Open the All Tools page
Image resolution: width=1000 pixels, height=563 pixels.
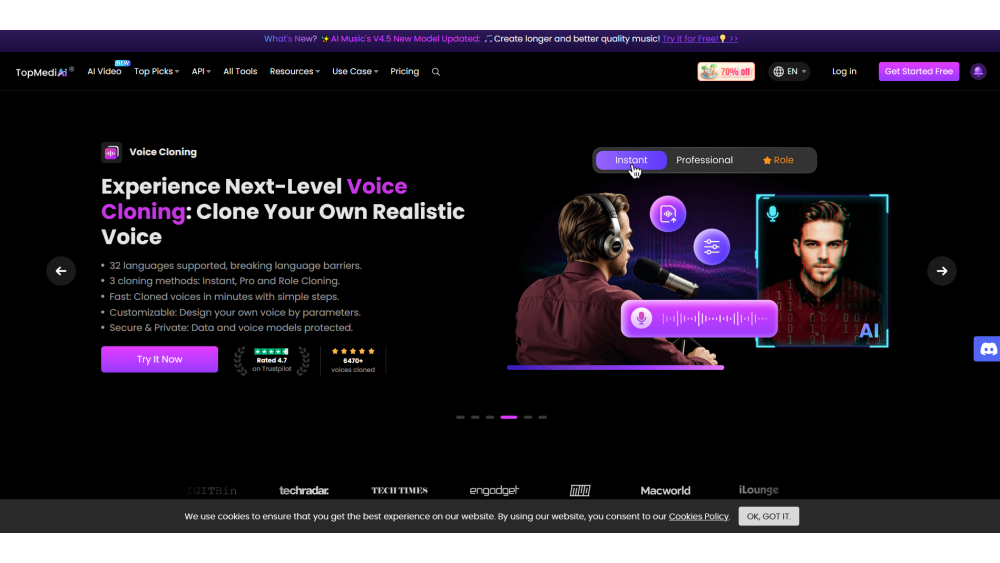point(240,71)
